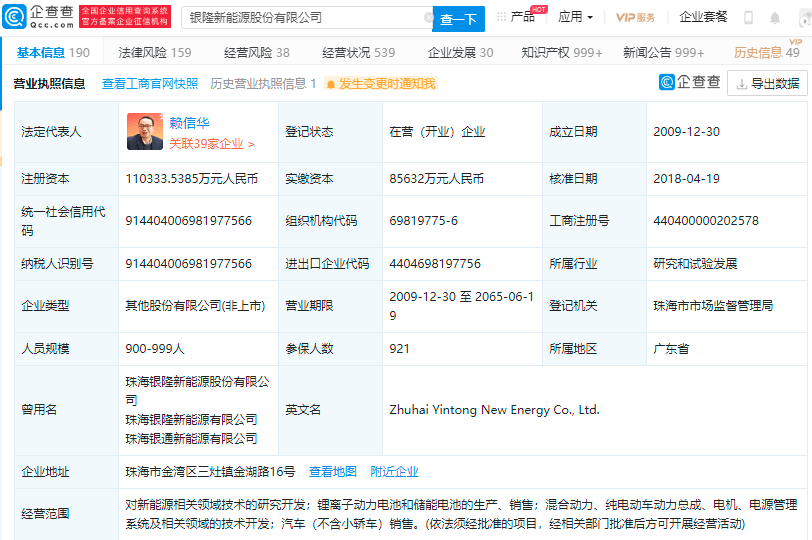This screenshot has height=540, width=812.
Task: Click the bell icon in 发生变更时通知我
Action: [331, 84]
